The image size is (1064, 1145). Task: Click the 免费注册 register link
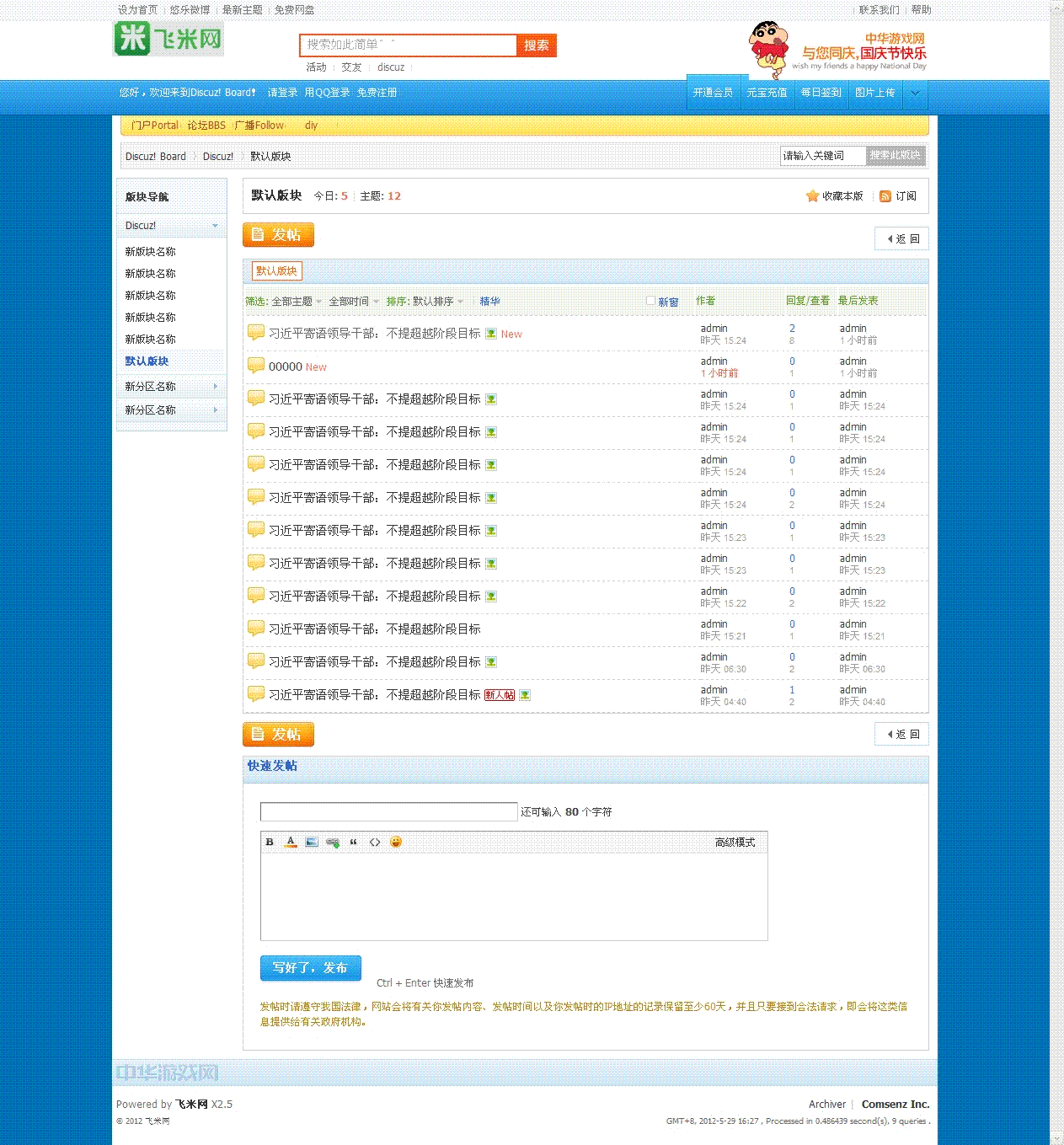pyautogui.click(x=377, y=93)
